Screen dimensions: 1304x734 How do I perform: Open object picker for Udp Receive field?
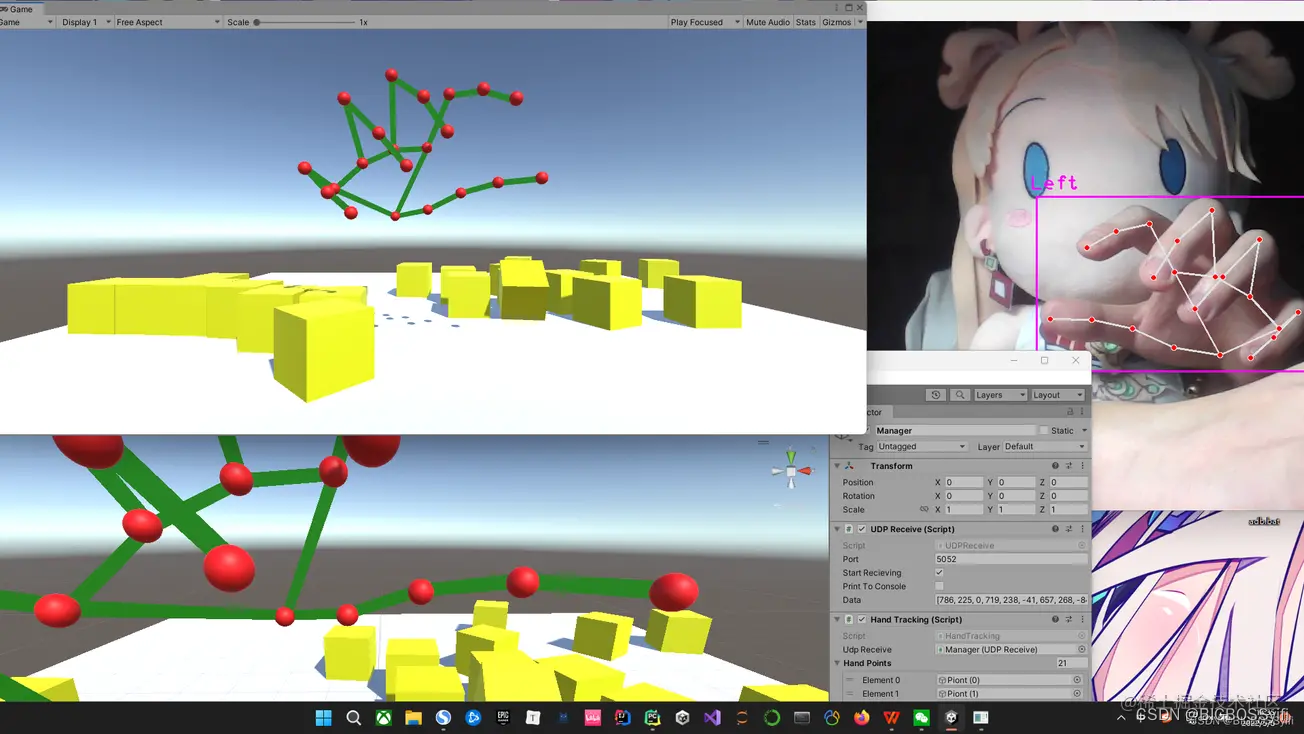click(1081, 650)
